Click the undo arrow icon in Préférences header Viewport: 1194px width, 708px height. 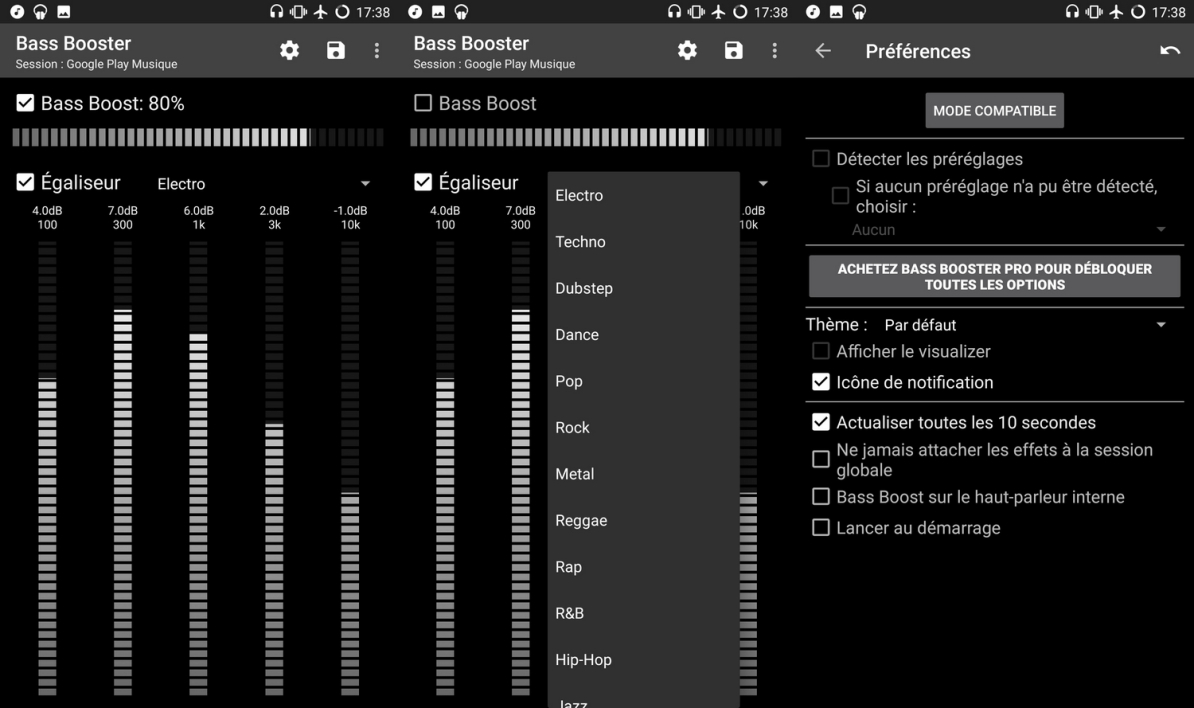pyautogui.click(x=1169, y=51)
